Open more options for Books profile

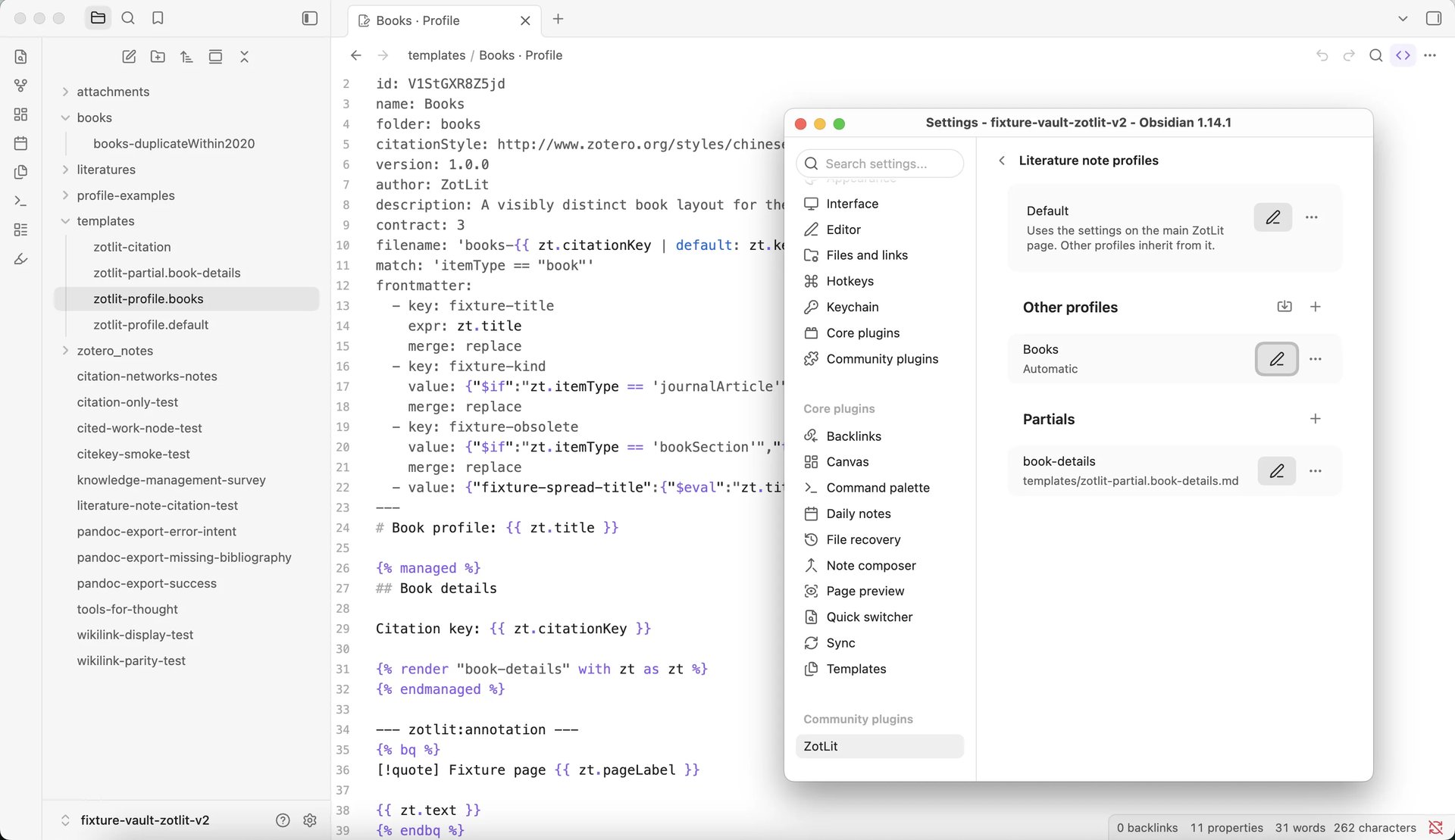[x=1316, y=359]
